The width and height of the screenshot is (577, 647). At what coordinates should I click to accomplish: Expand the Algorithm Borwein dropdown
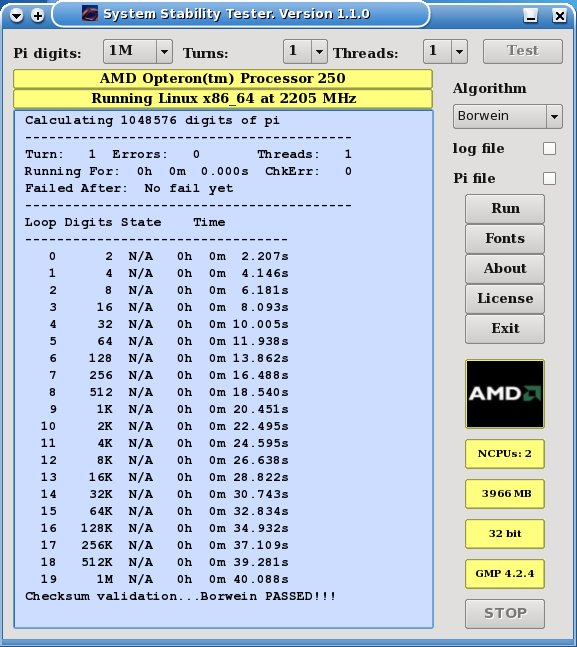point(554,116)
